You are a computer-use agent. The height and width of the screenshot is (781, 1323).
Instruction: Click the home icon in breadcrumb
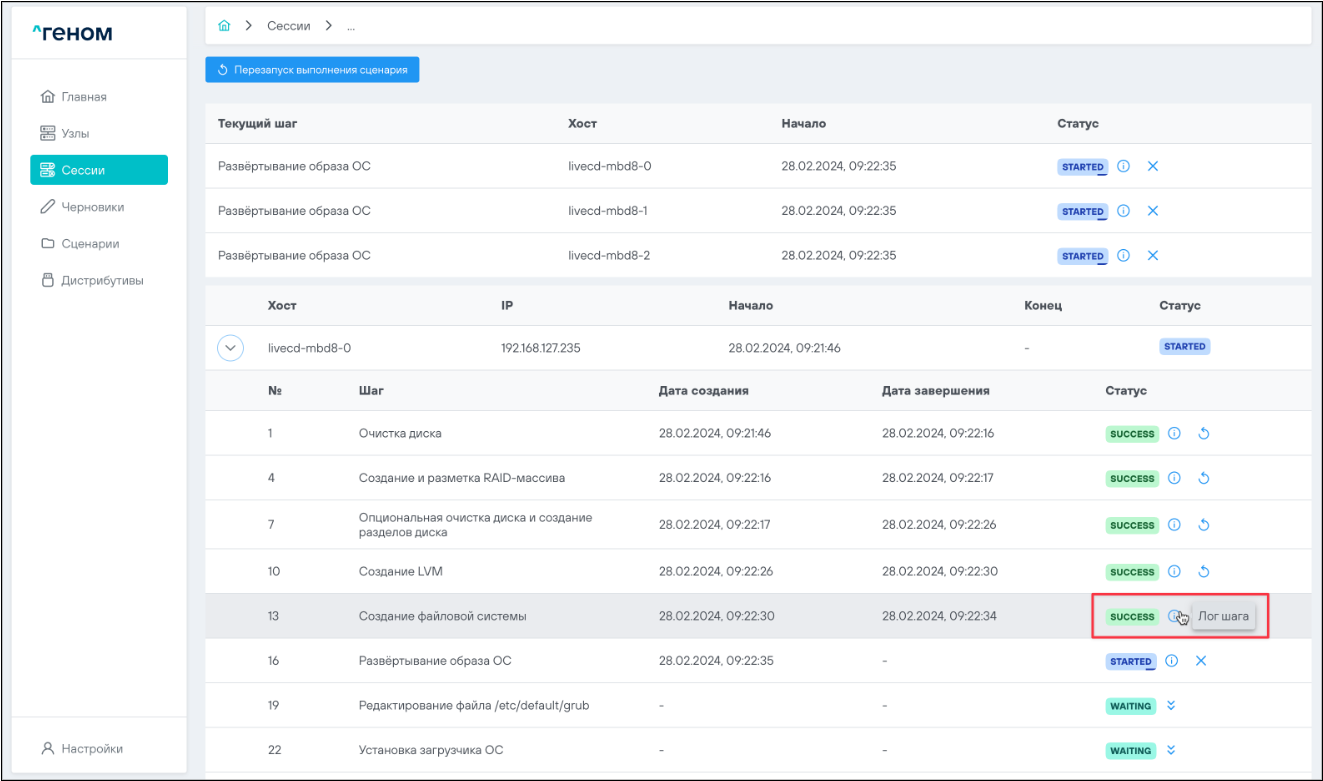pyautogui.click(x=224, y=26)
